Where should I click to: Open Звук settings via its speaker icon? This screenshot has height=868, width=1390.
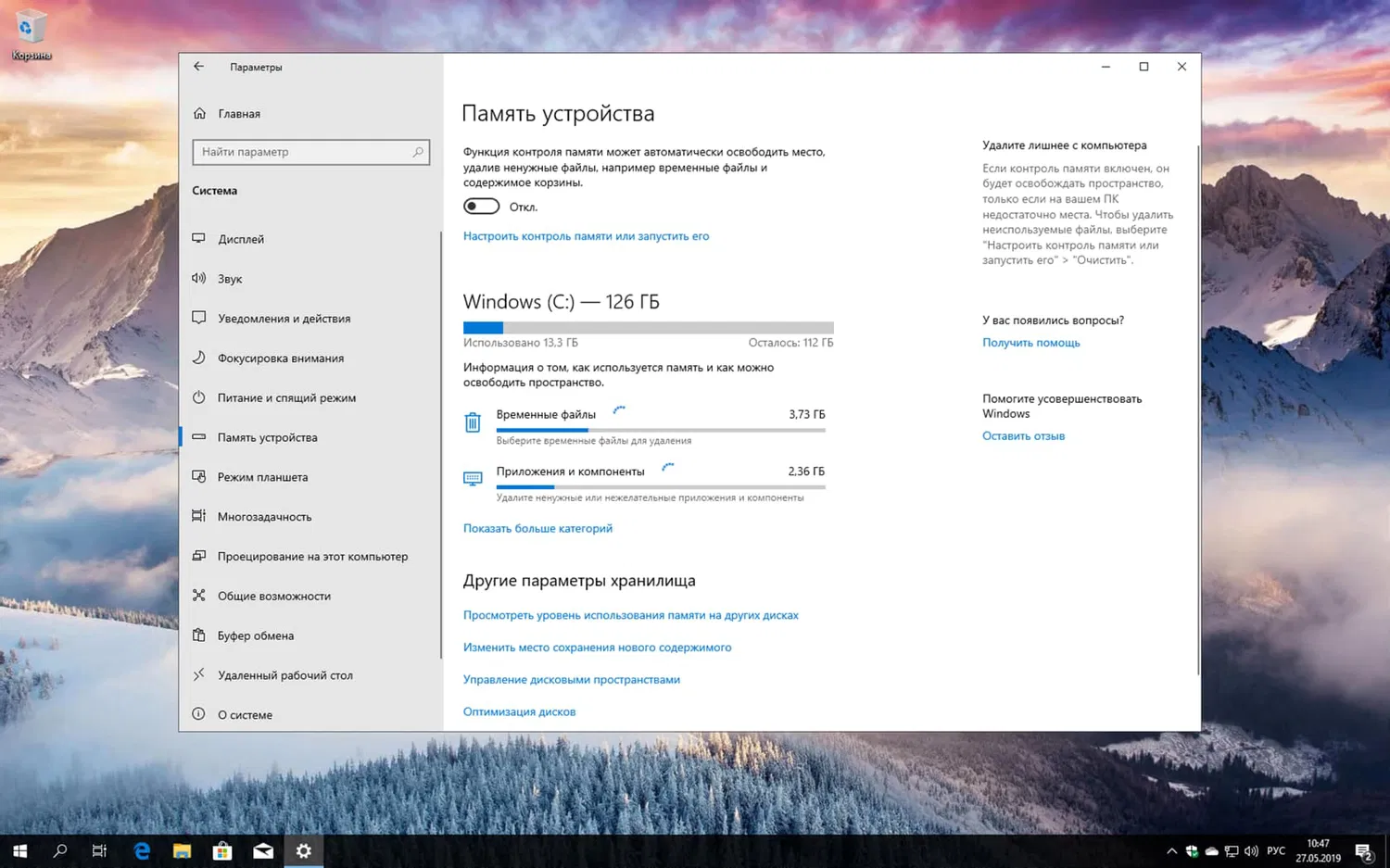coord(198,278)
